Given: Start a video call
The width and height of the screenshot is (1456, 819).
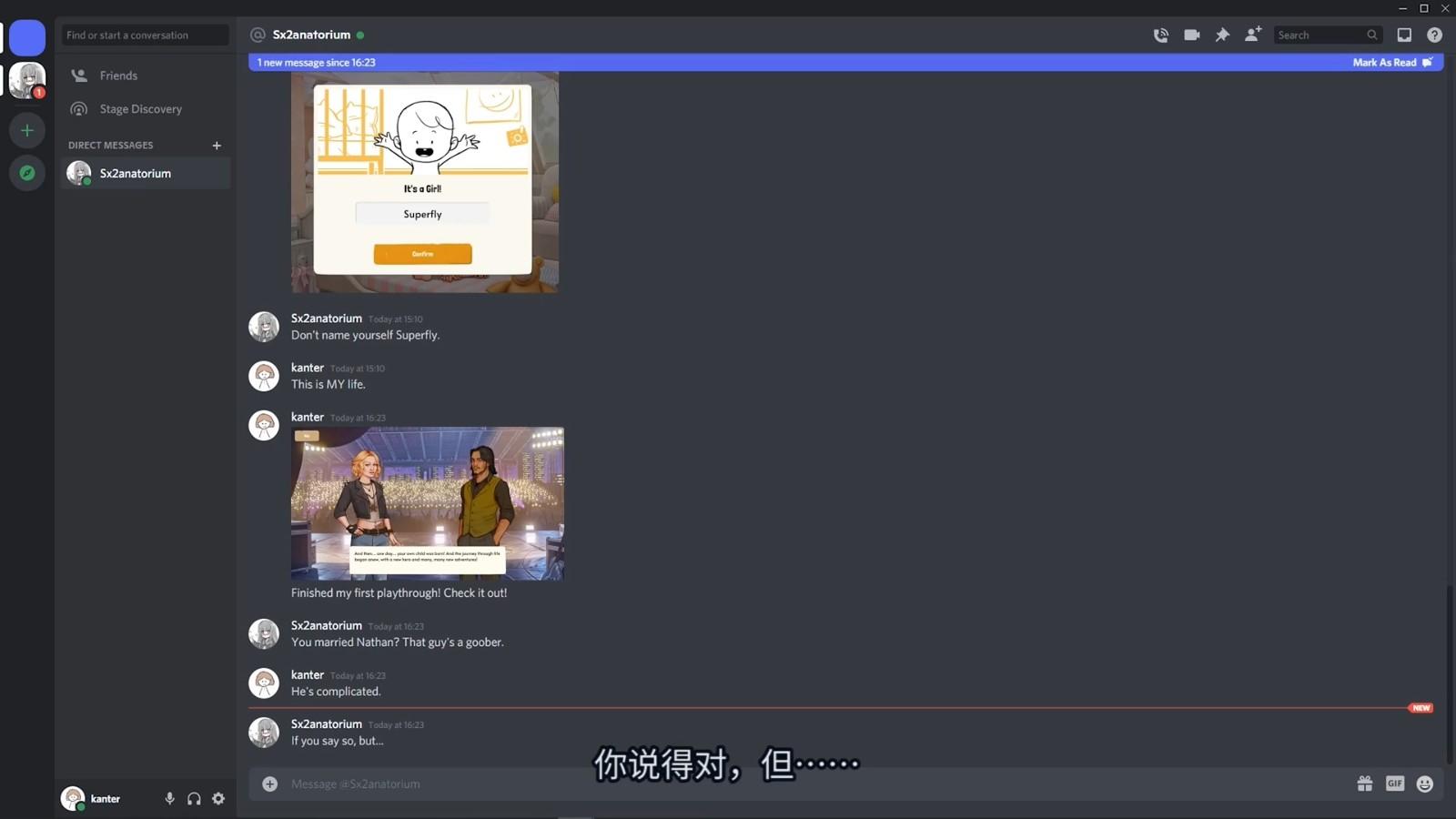Looking at the screenshot, I should [1191, 35].
